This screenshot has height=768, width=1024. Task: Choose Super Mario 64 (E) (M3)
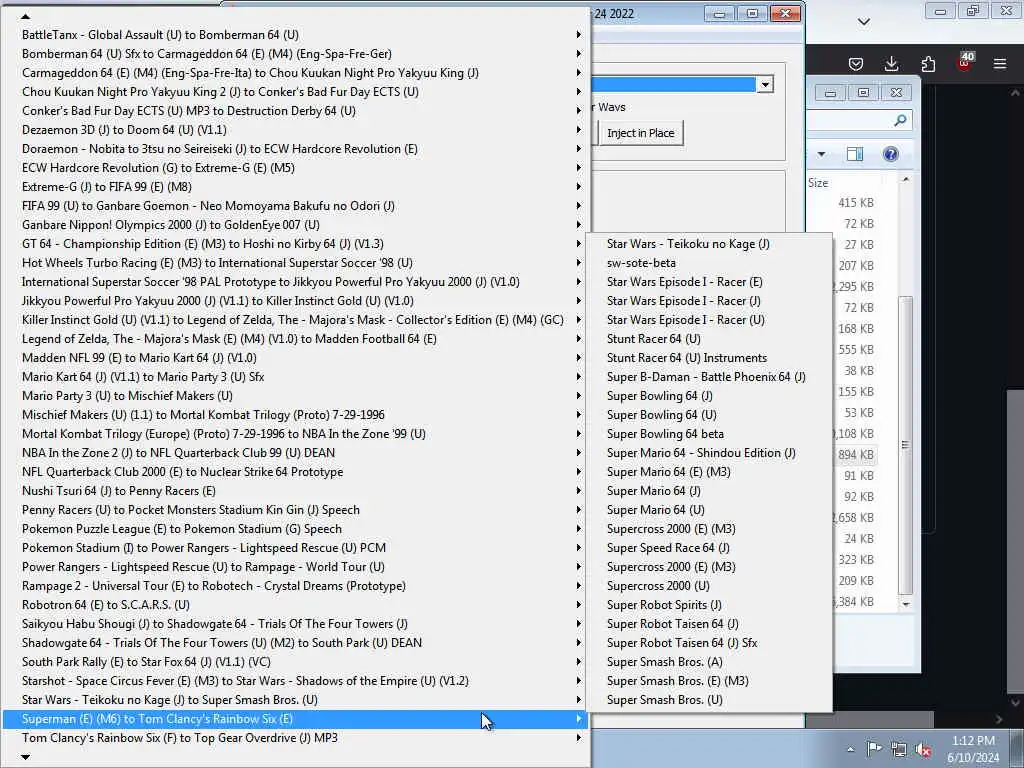(709, 472)
